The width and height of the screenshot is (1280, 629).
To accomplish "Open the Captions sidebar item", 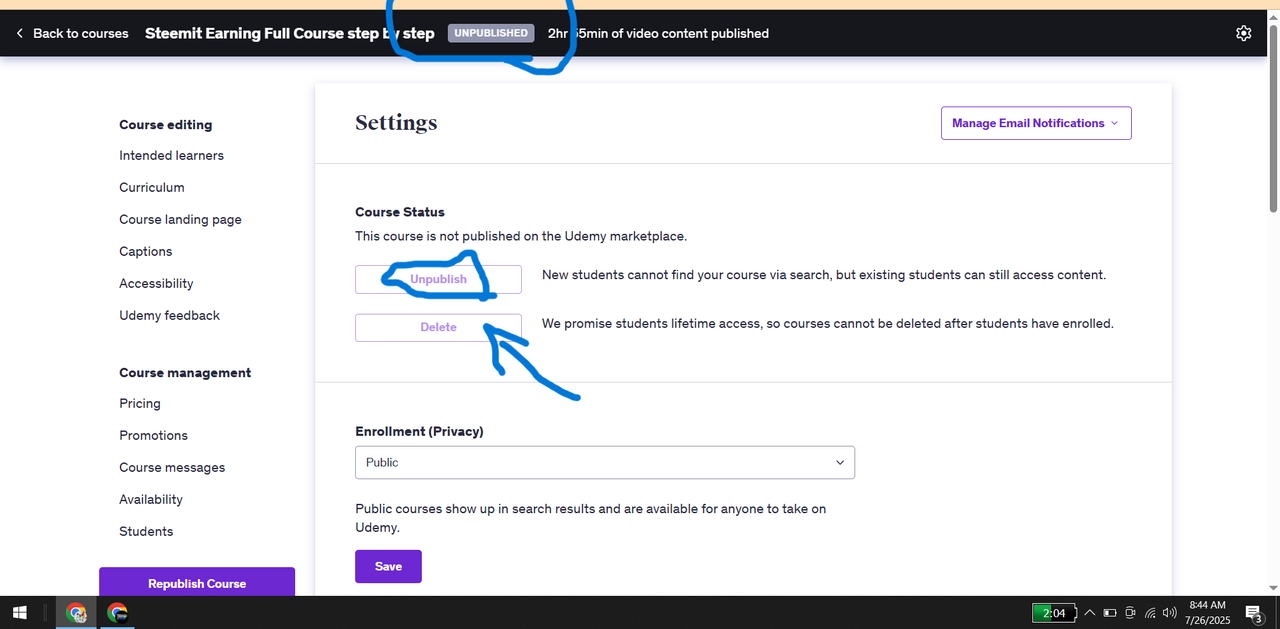I will (x=146, y=251).
